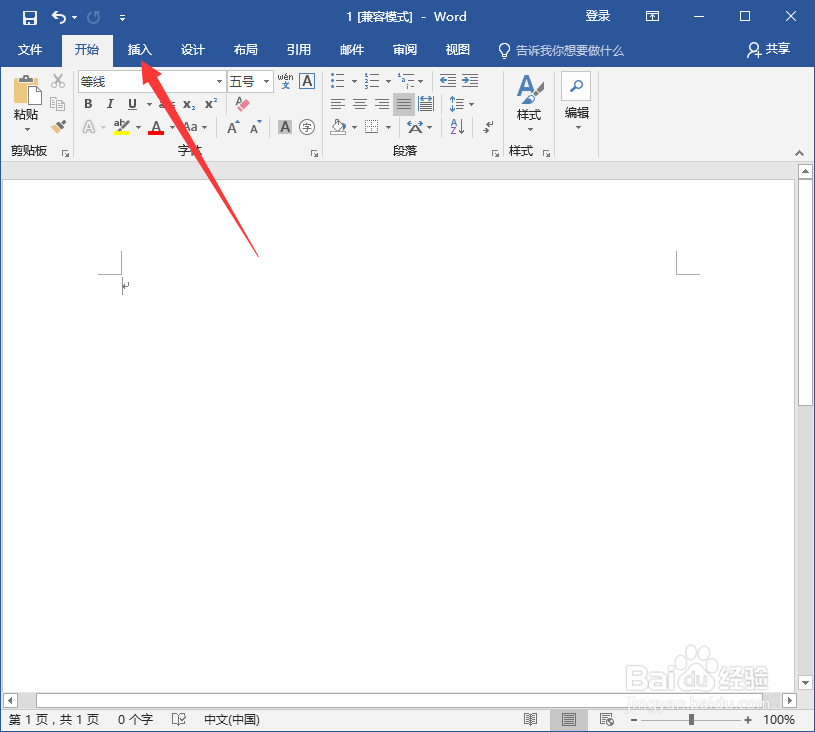Click the ribbon display options button
This screenshot has height=732, width=815.
click(x=652, y=17)
